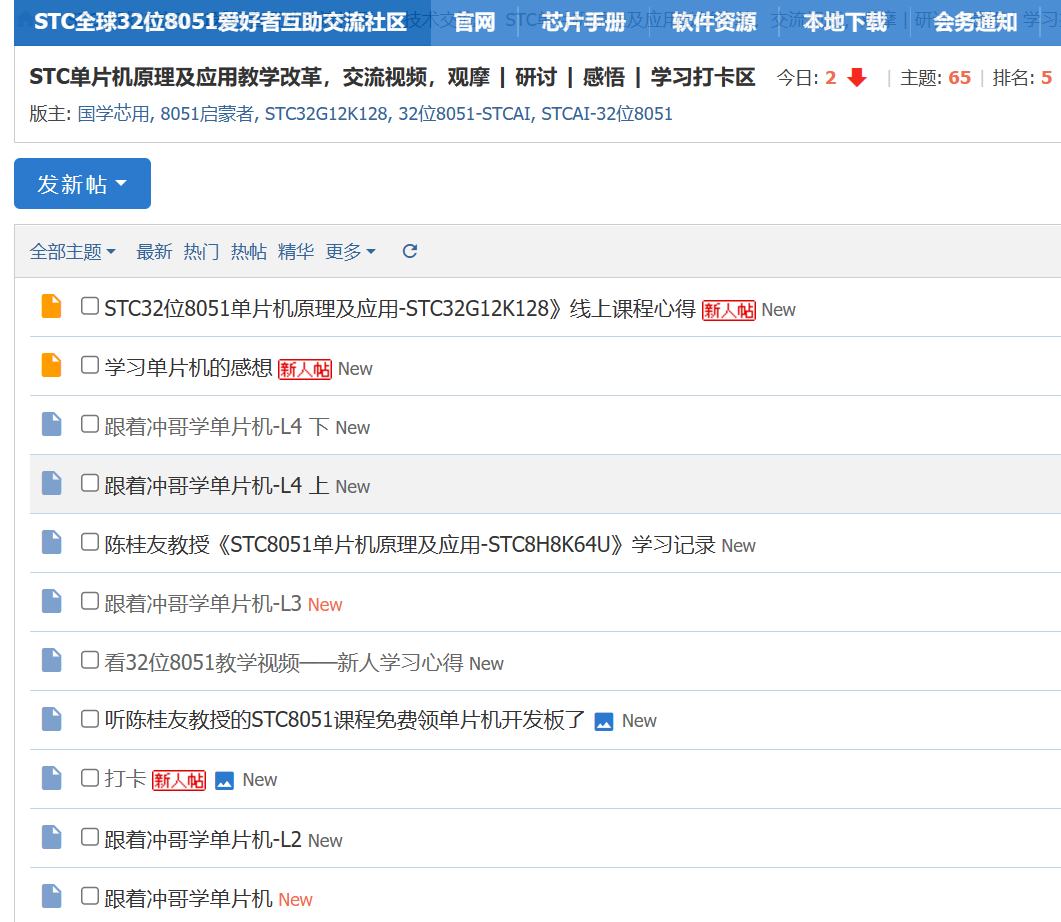Expand the 全部主题 filter dropdown

pyautogui.click(x=72, y=252)
